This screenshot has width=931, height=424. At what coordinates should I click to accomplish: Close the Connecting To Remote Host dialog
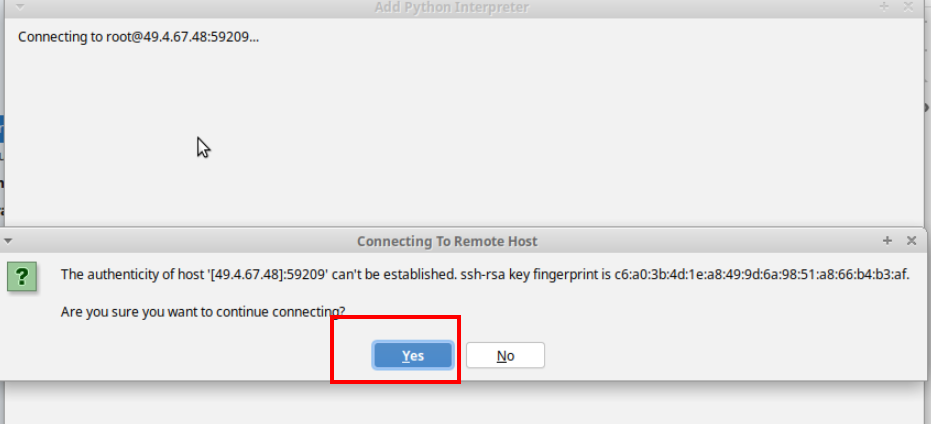(x=912, y=241)
